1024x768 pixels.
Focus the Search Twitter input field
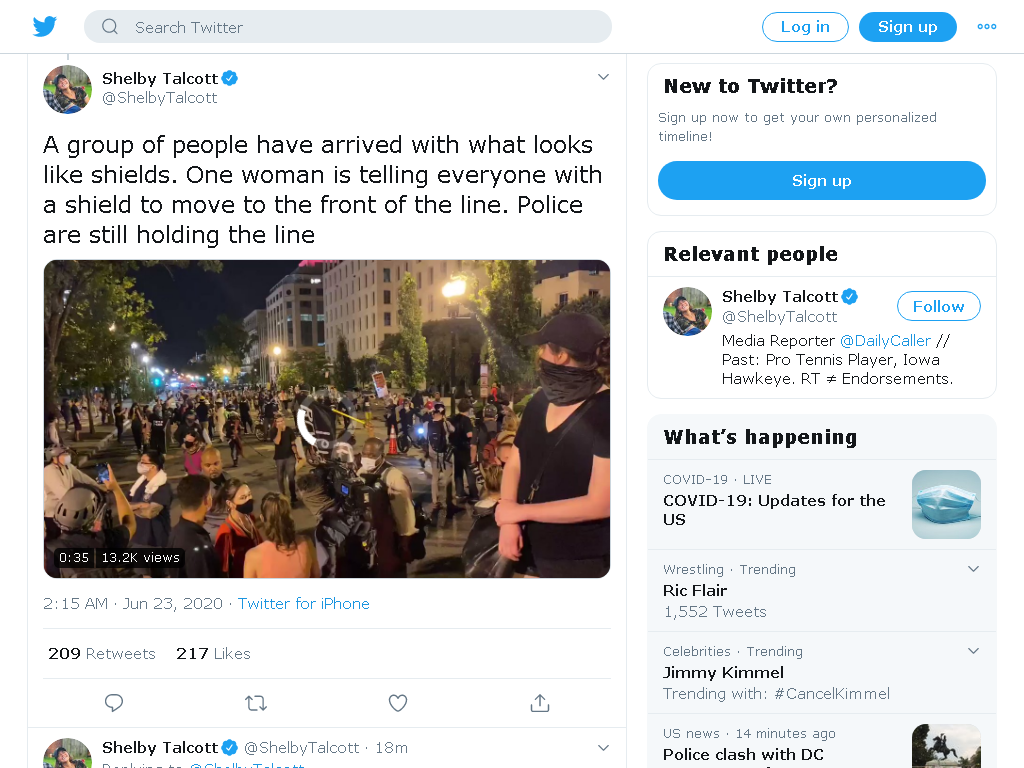pos(348,27)
